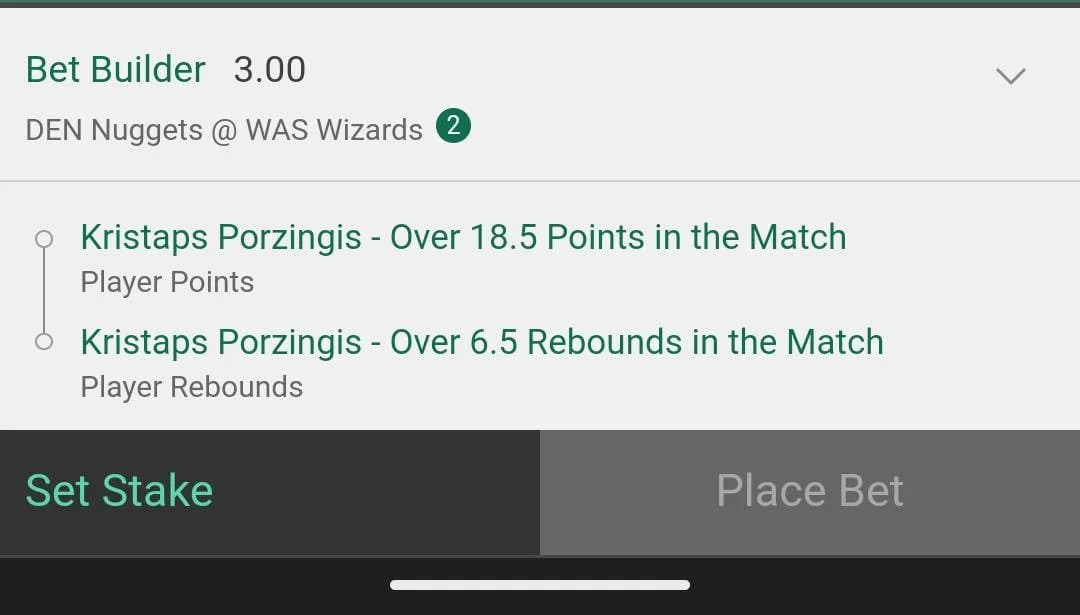Collapse the Bet Builder with the chevron
Image resolution: width=1080 pixels, height=615 pixels.
(1010, 75)
